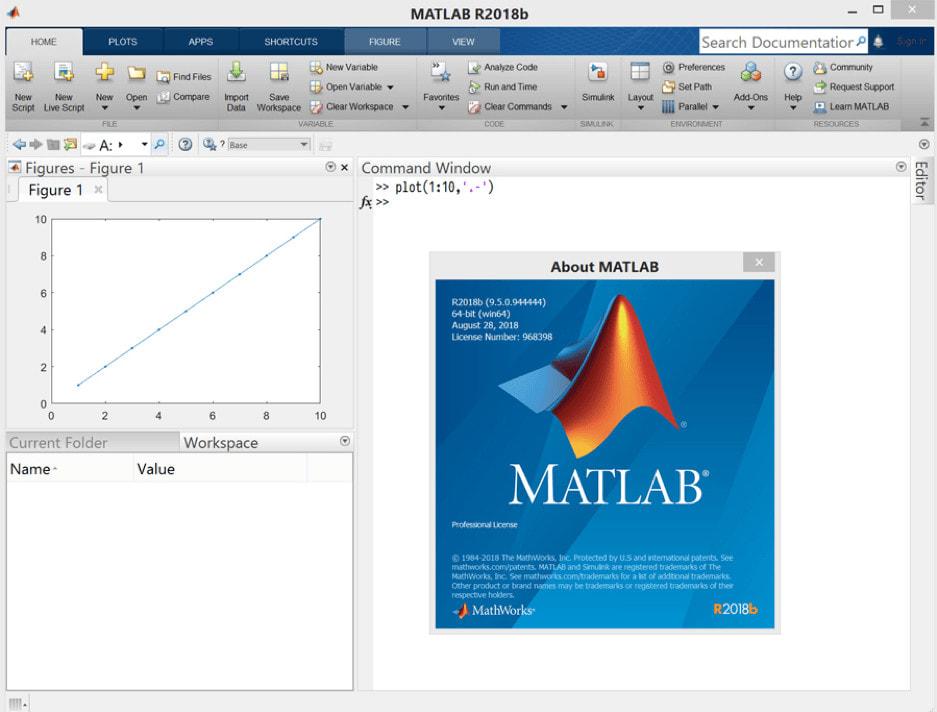Open the Base workspace combo box
The height and width of the screenshot is (712, 937).
click(270, 143)
